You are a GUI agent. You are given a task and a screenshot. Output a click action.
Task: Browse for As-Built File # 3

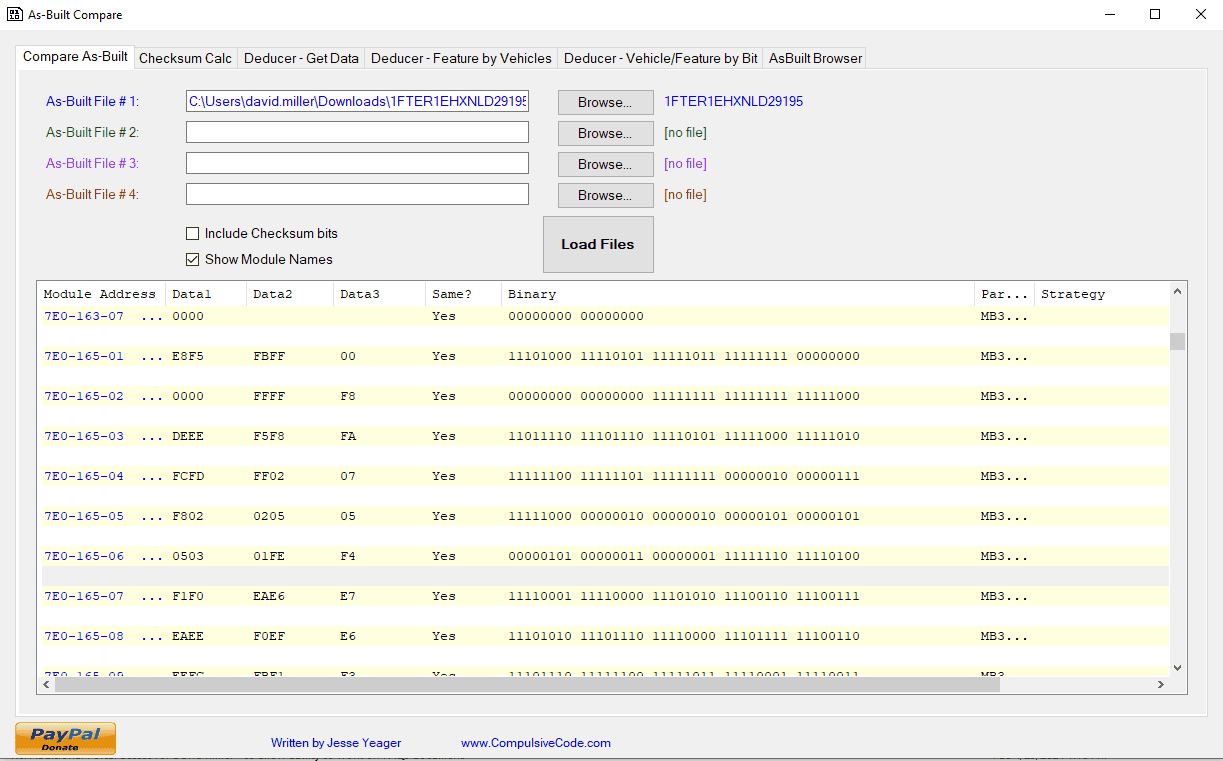605,165
